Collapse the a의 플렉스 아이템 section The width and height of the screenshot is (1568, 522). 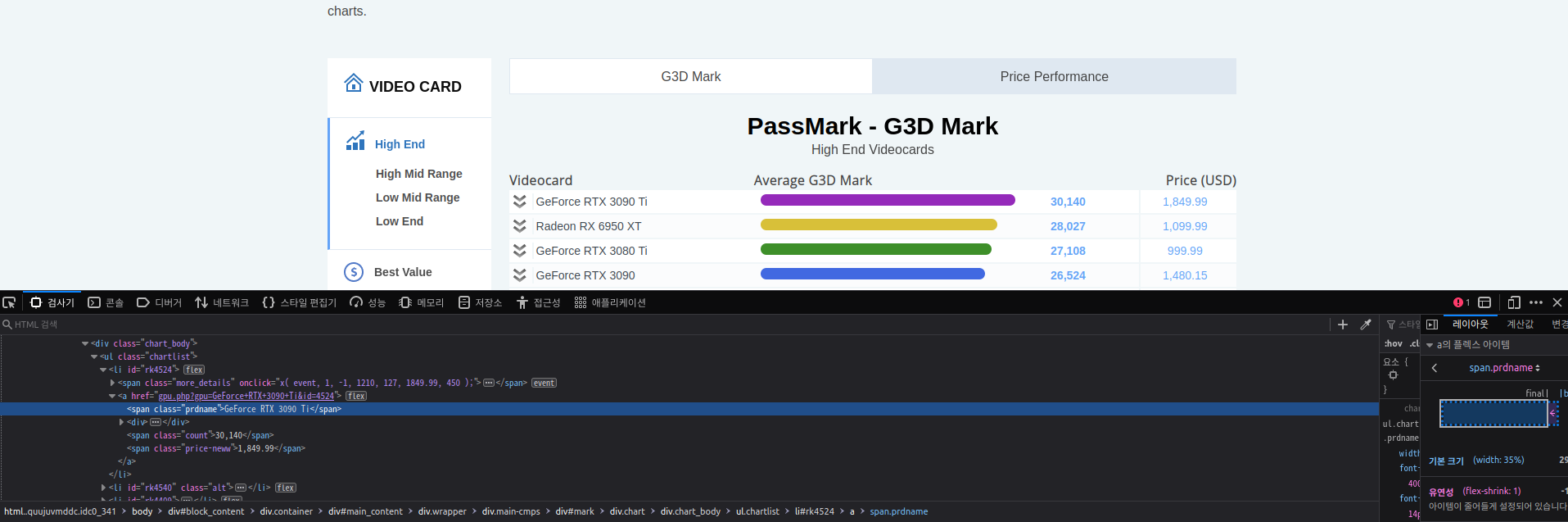(1430, 345)
